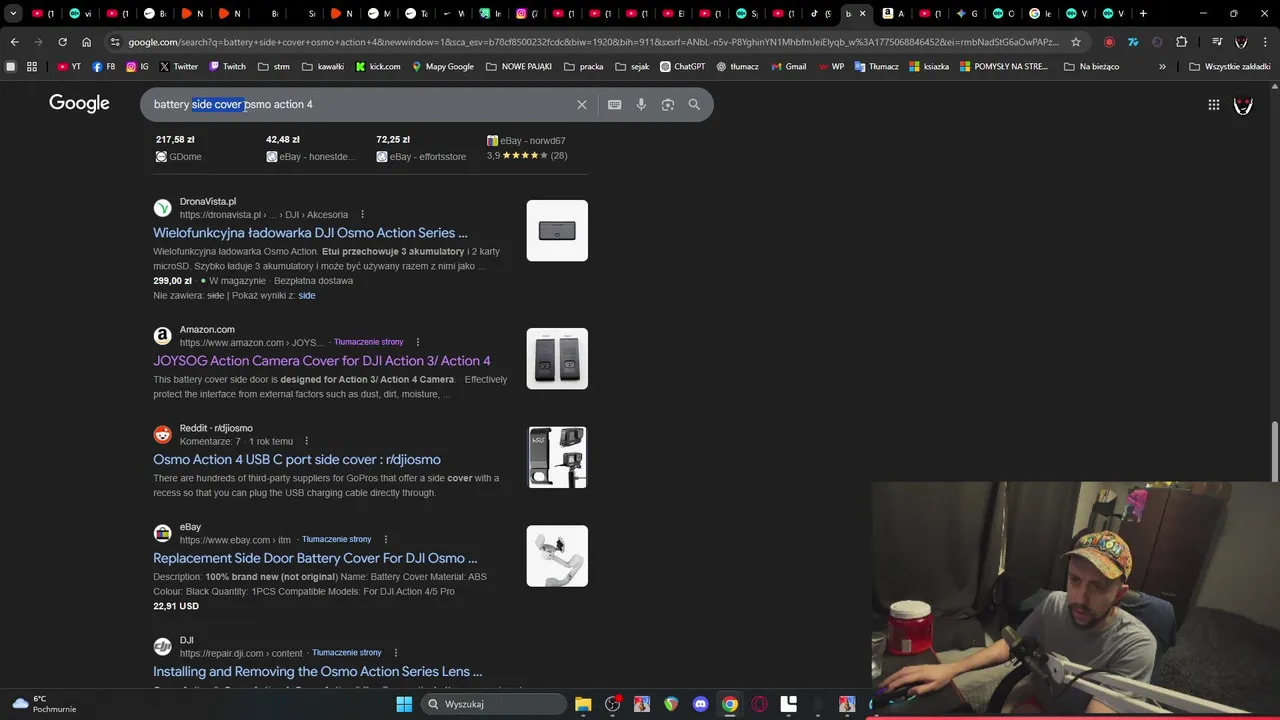This screenshot has width=1280, height=720.
Task: Clear the Google search box with the X icon
Action: [581, 104]
